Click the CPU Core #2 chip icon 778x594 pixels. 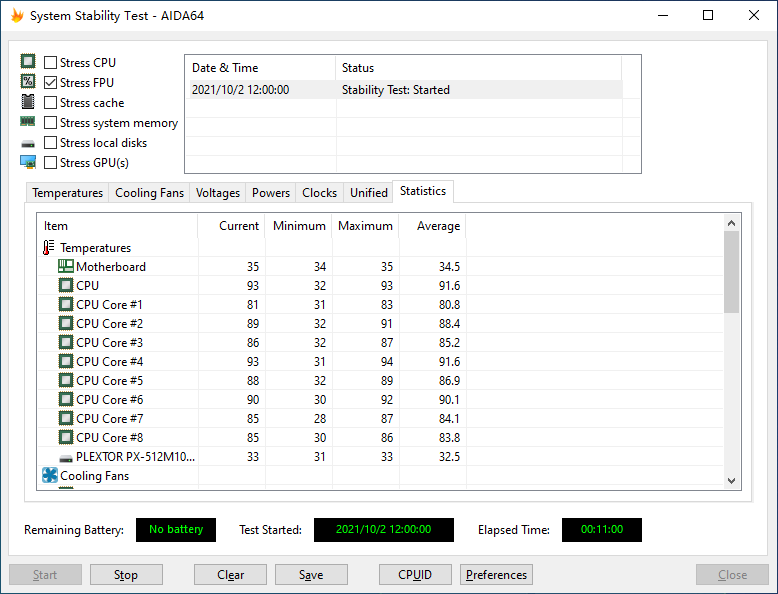65,323
